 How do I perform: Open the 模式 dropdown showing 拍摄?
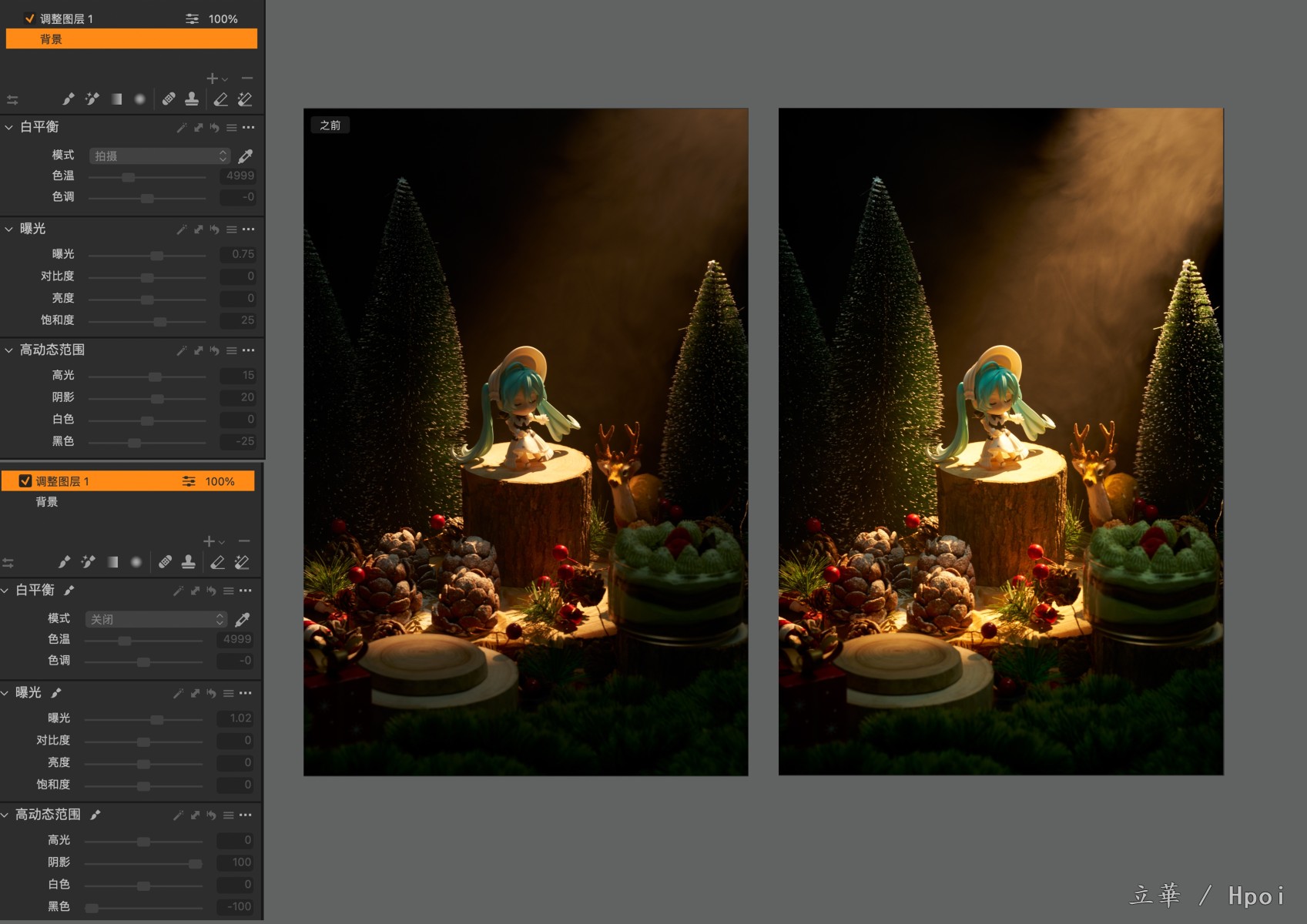159,156
